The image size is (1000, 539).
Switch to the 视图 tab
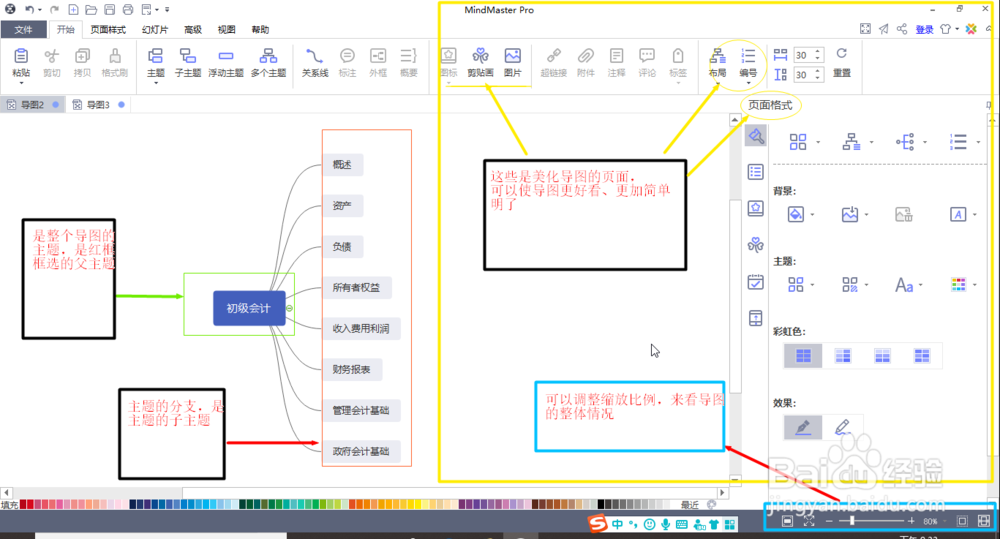(x=226, y=29)
